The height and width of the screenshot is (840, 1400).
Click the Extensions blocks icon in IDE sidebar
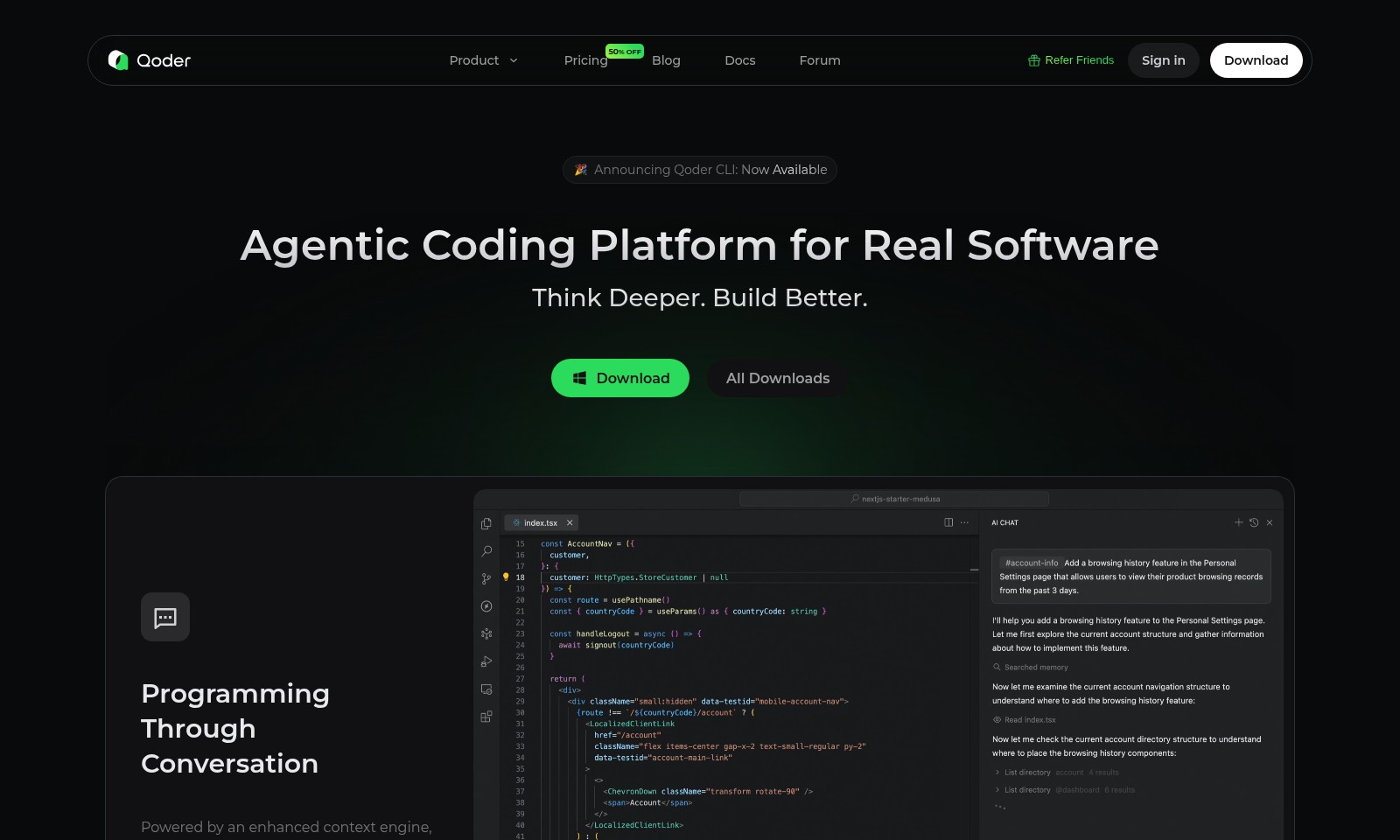tap(486, 717)
